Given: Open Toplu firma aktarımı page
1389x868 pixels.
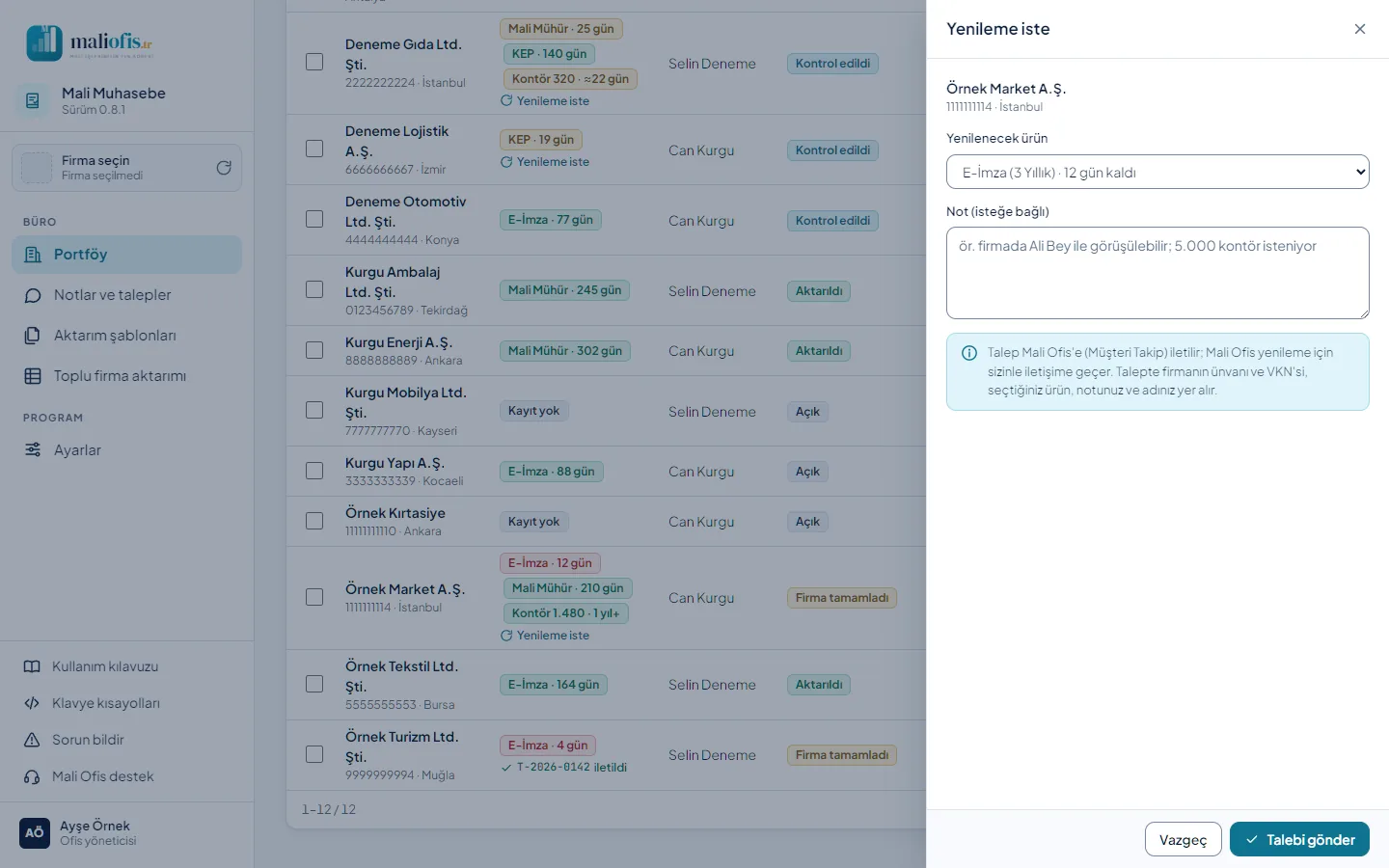Looking at the screenshot, I should (x=126, y=376).
